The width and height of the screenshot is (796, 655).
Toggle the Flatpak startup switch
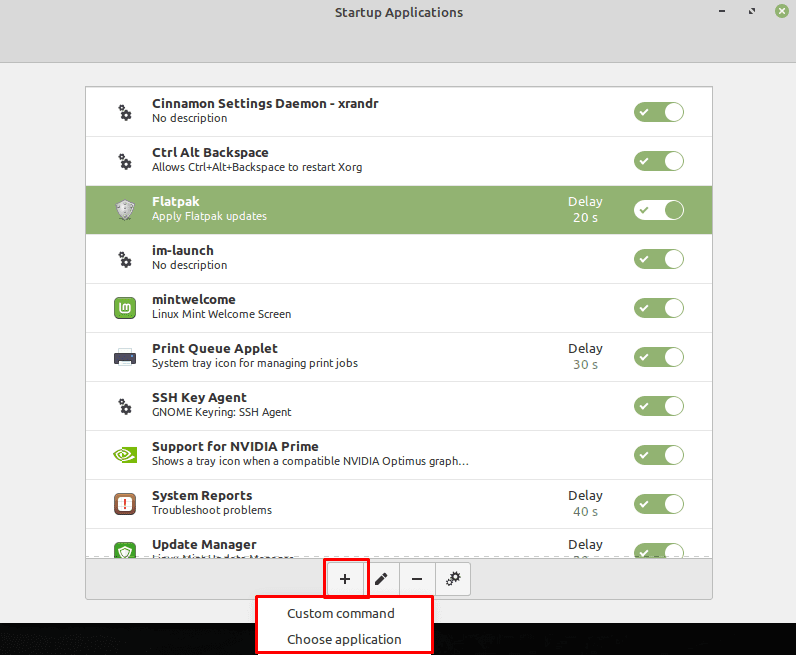pyautogui.click(x=658, y=210)
